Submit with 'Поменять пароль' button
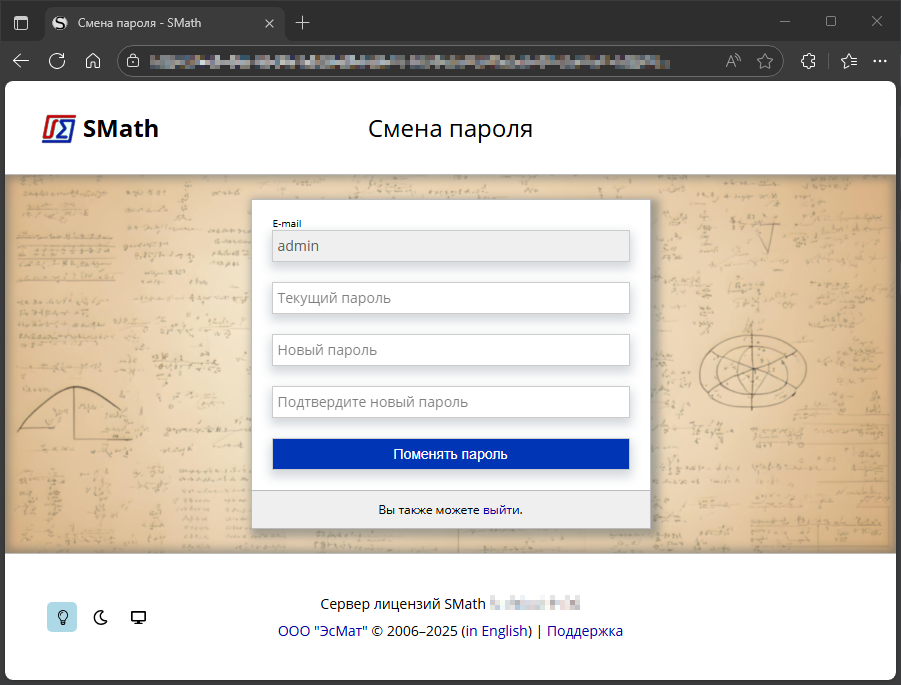The height and width of the screenshot is (685, 901). point(450,454)
